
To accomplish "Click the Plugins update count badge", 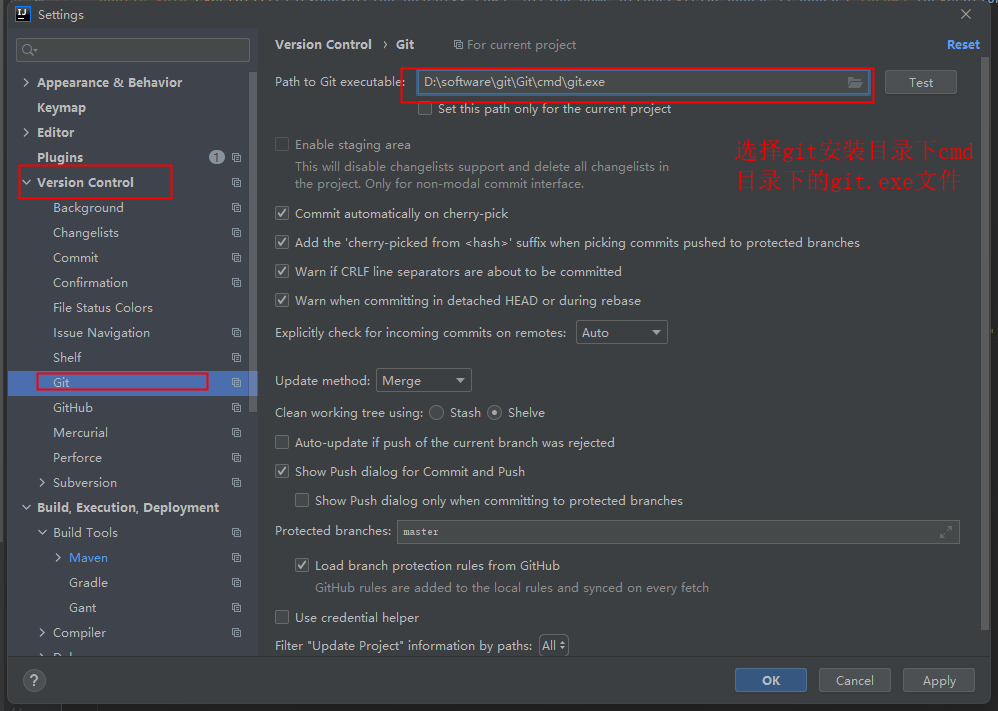I will point(217,157).
